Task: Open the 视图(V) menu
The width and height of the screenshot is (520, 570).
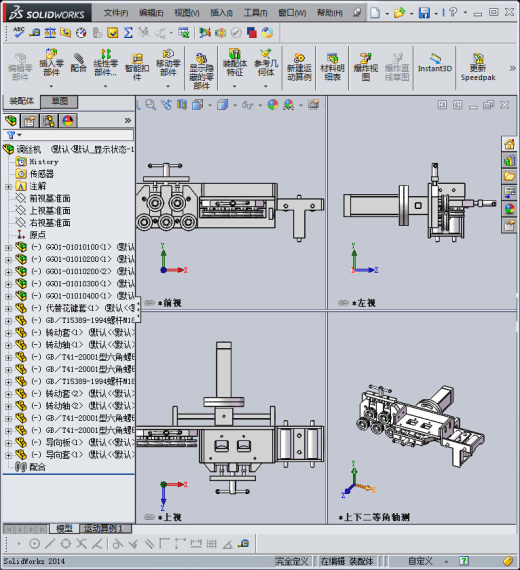Action: click(x=187, y=13)
